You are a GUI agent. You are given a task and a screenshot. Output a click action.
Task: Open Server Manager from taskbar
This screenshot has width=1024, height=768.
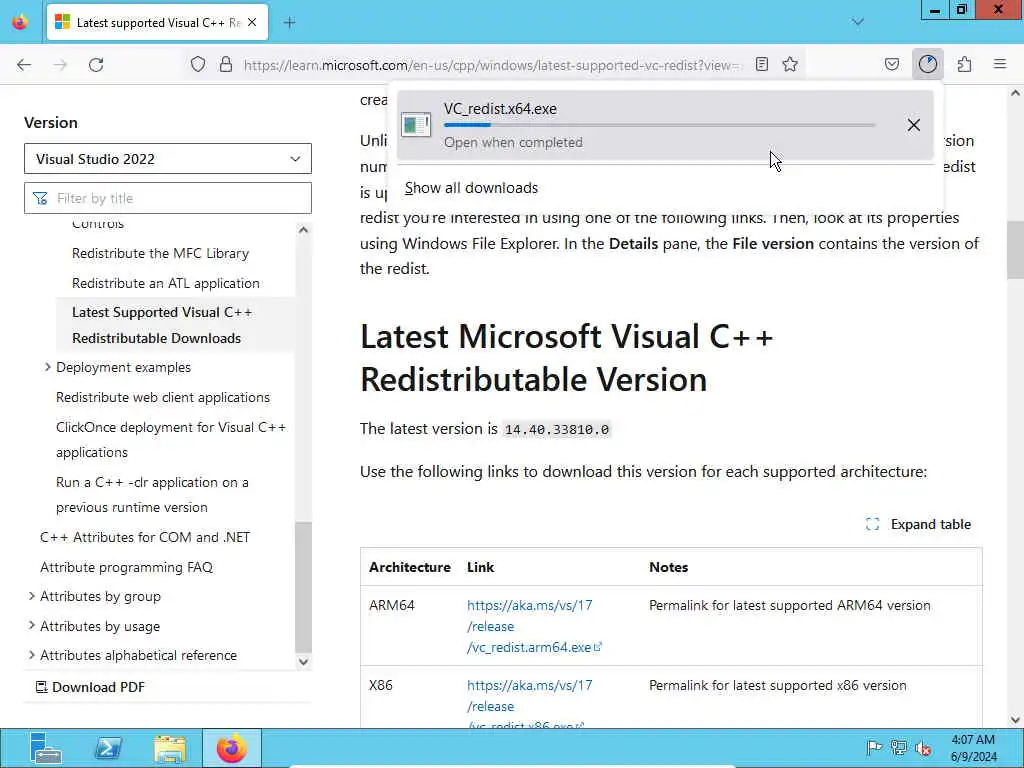click(x=46, y=748)
